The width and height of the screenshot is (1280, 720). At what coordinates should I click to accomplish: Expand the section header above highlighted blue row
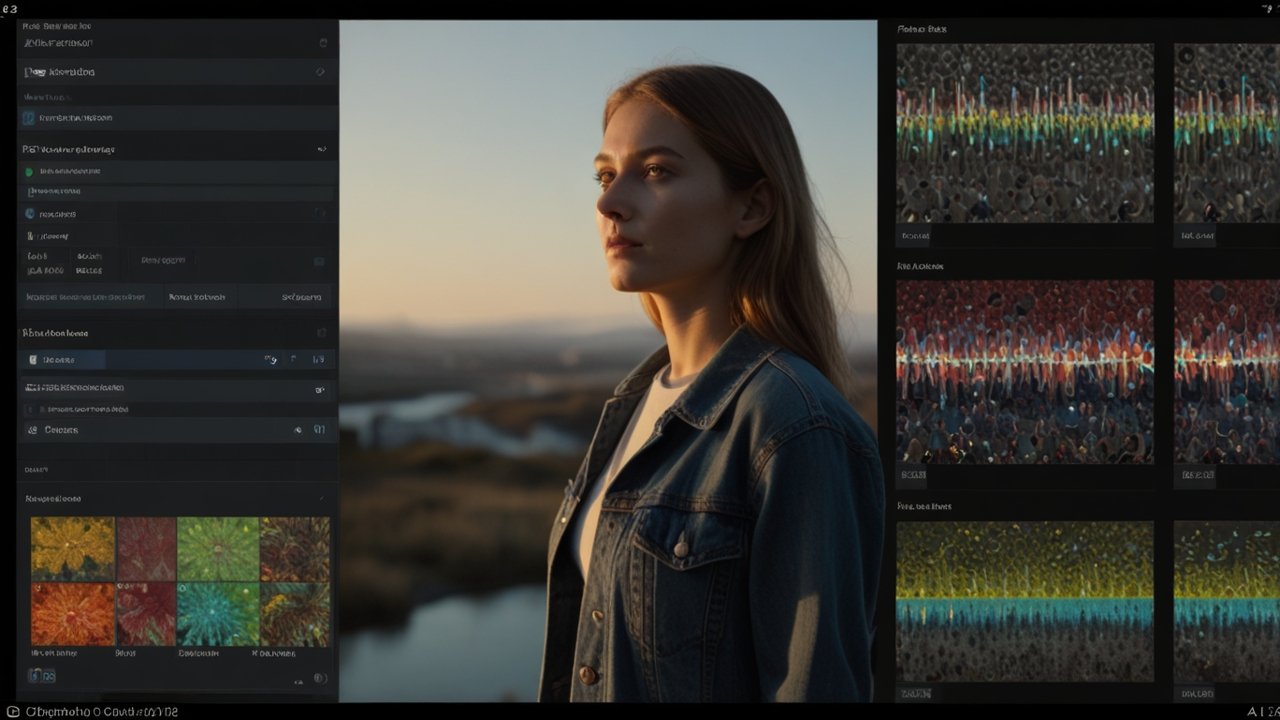click(x=321, y=333)
